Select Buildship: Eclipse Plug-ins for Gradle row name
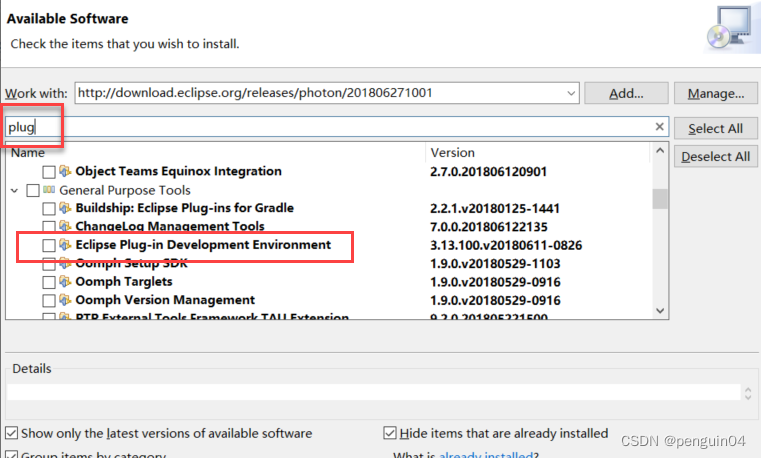 184,208
